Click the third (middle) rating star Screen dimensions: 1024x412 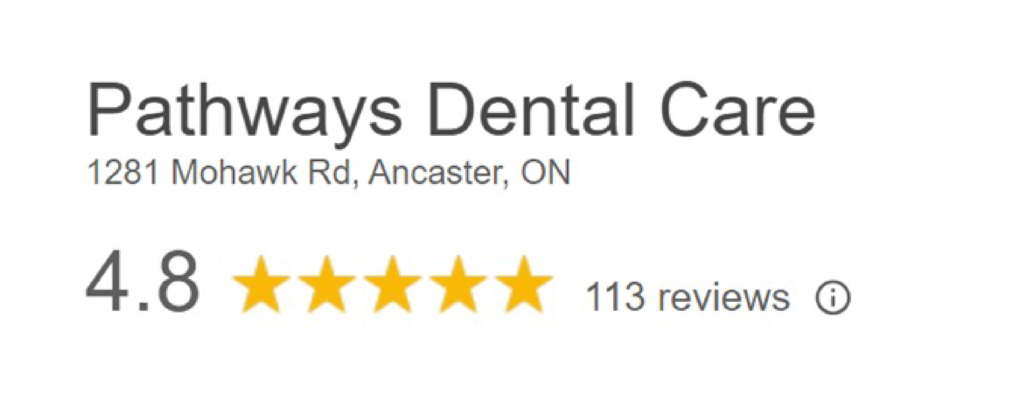coord(392,284)
